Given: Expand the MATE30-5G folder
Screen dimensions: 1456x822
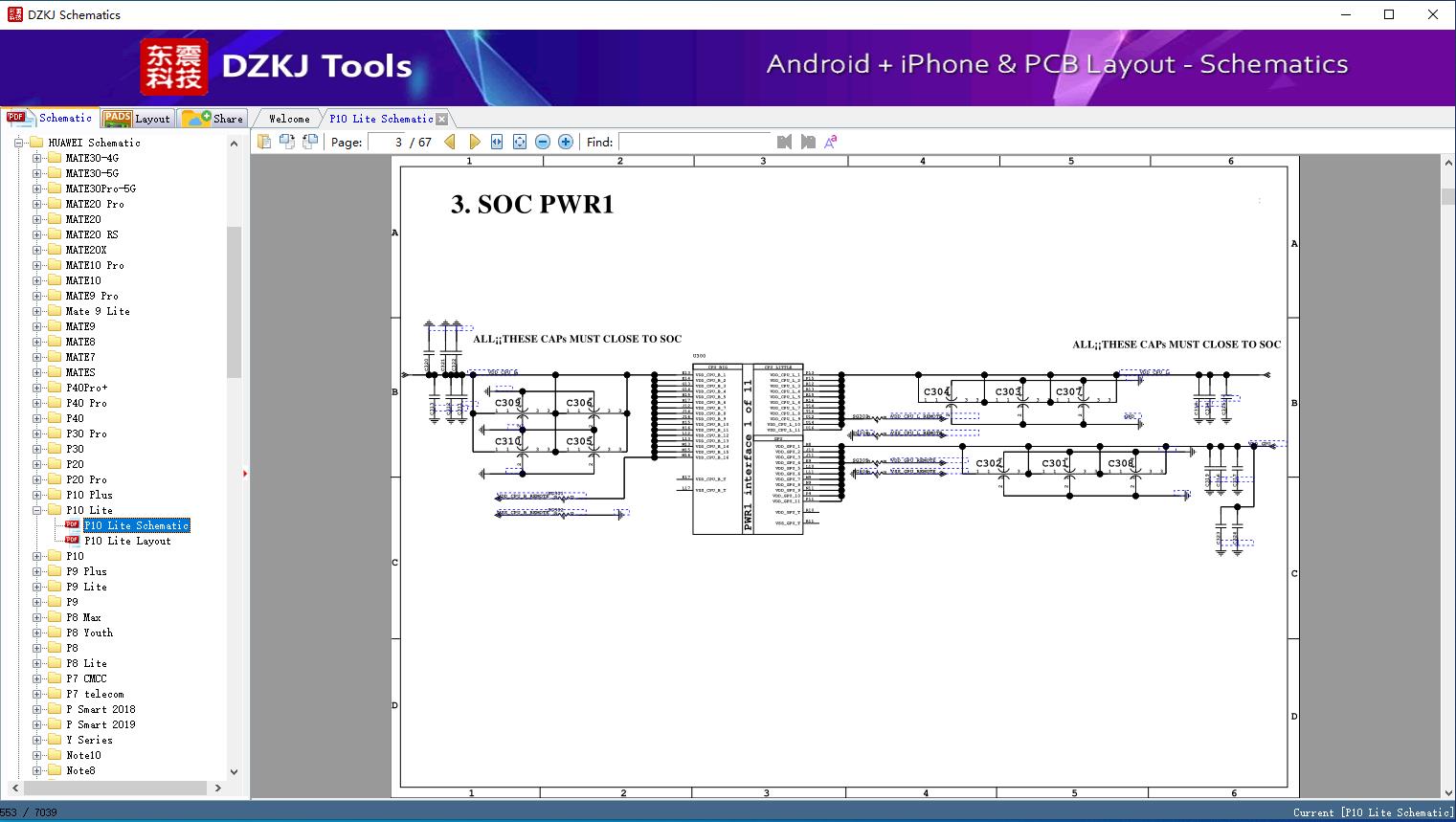Looking at the screenshot, I should 36,173.
